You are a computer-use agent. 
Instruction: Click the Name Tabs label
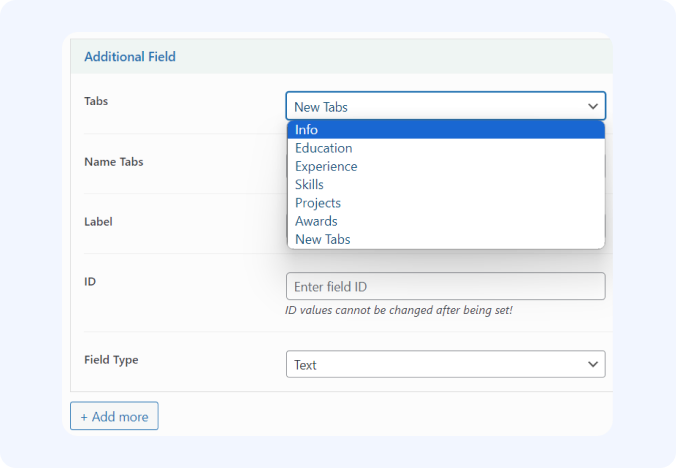pyautogui.click(x=114, y=162)
